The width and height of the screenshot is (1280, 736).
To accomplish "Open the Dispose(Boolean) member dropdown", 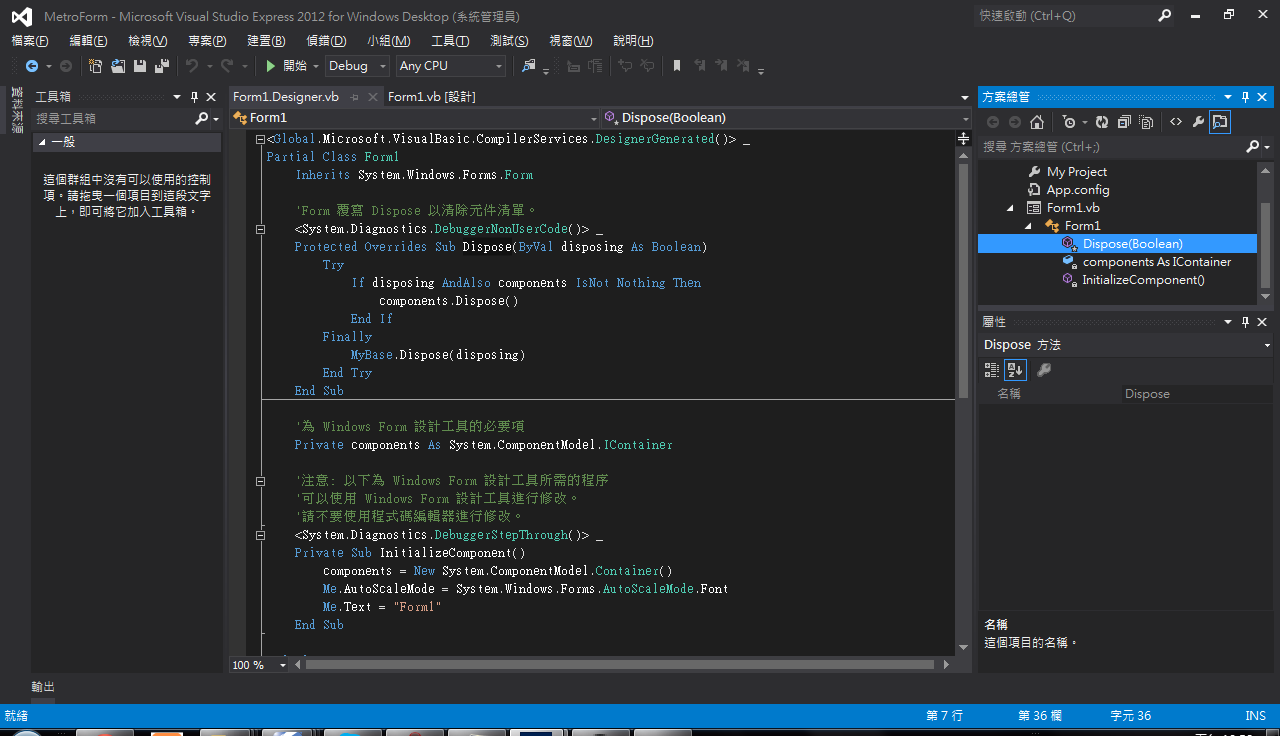I will tap(785, 118).
